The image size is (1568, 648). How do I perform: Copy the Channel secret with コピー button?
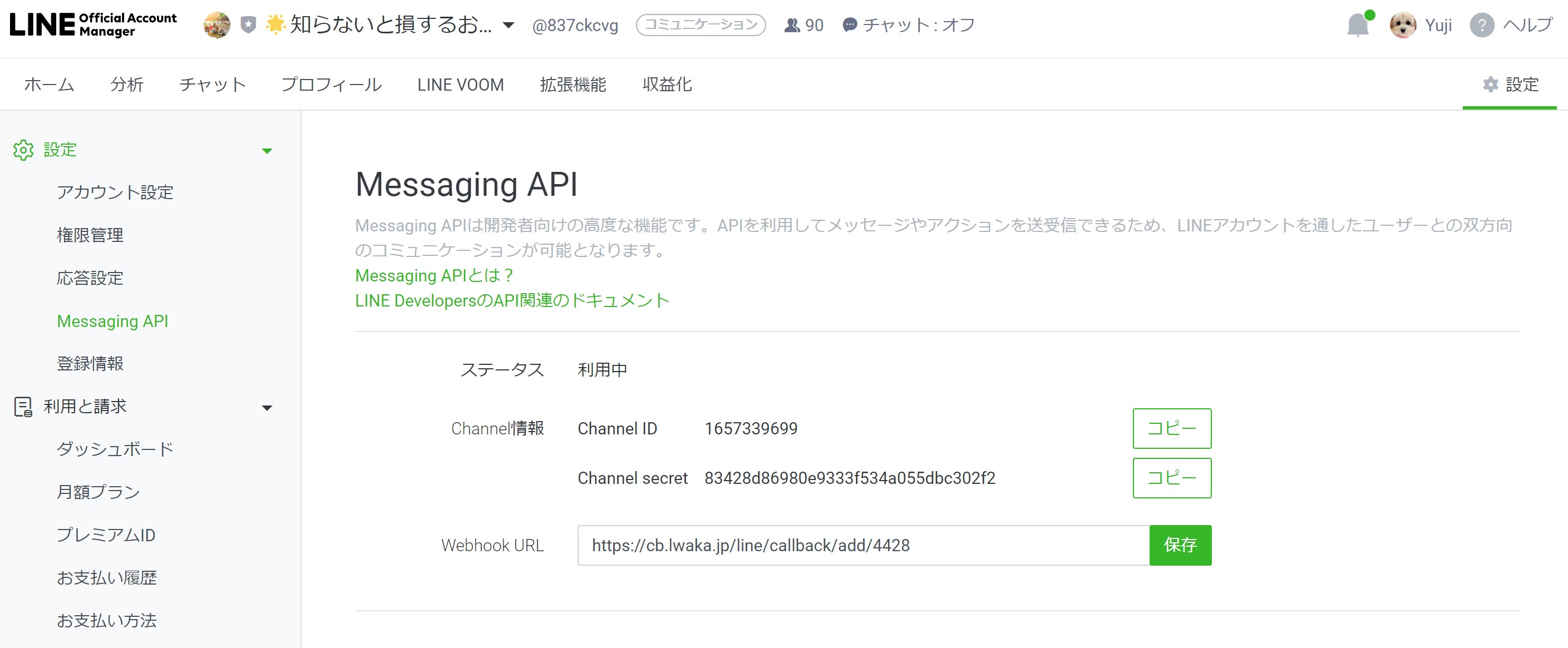click(x=1172, y=478)
